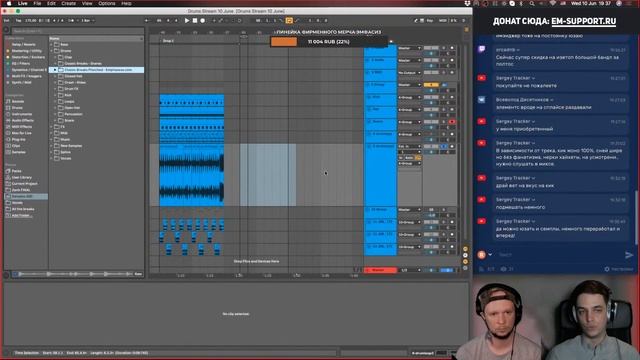This screenshot has width=640, height=360.
Task: Open master track 1/2 output dropdown
Action: (409, 270)
